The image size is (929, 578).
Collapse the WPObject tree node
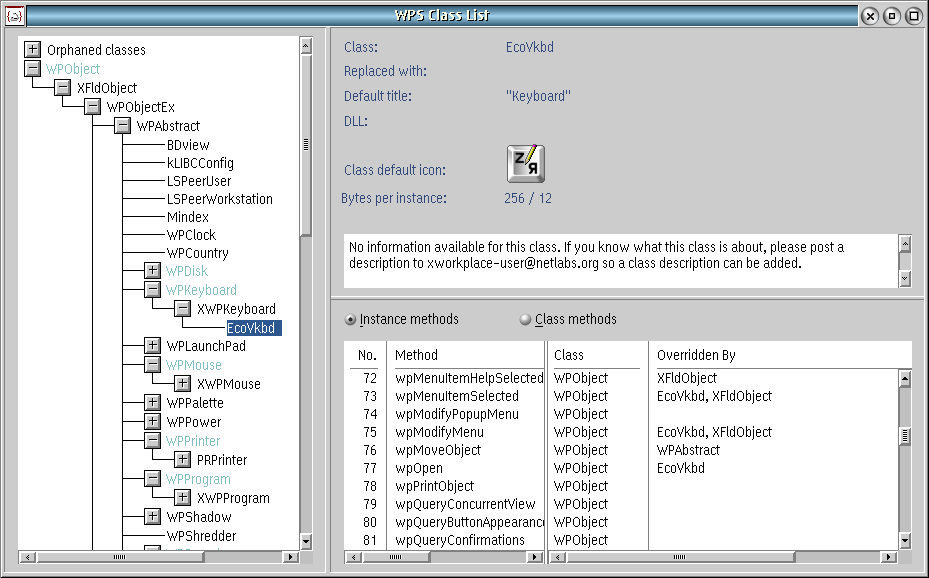point(33,69)
